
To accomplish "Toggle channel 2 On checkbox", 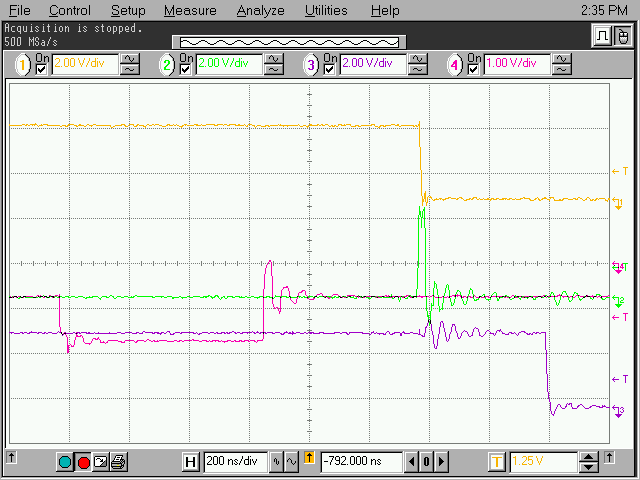I will [x=186, y=69].
